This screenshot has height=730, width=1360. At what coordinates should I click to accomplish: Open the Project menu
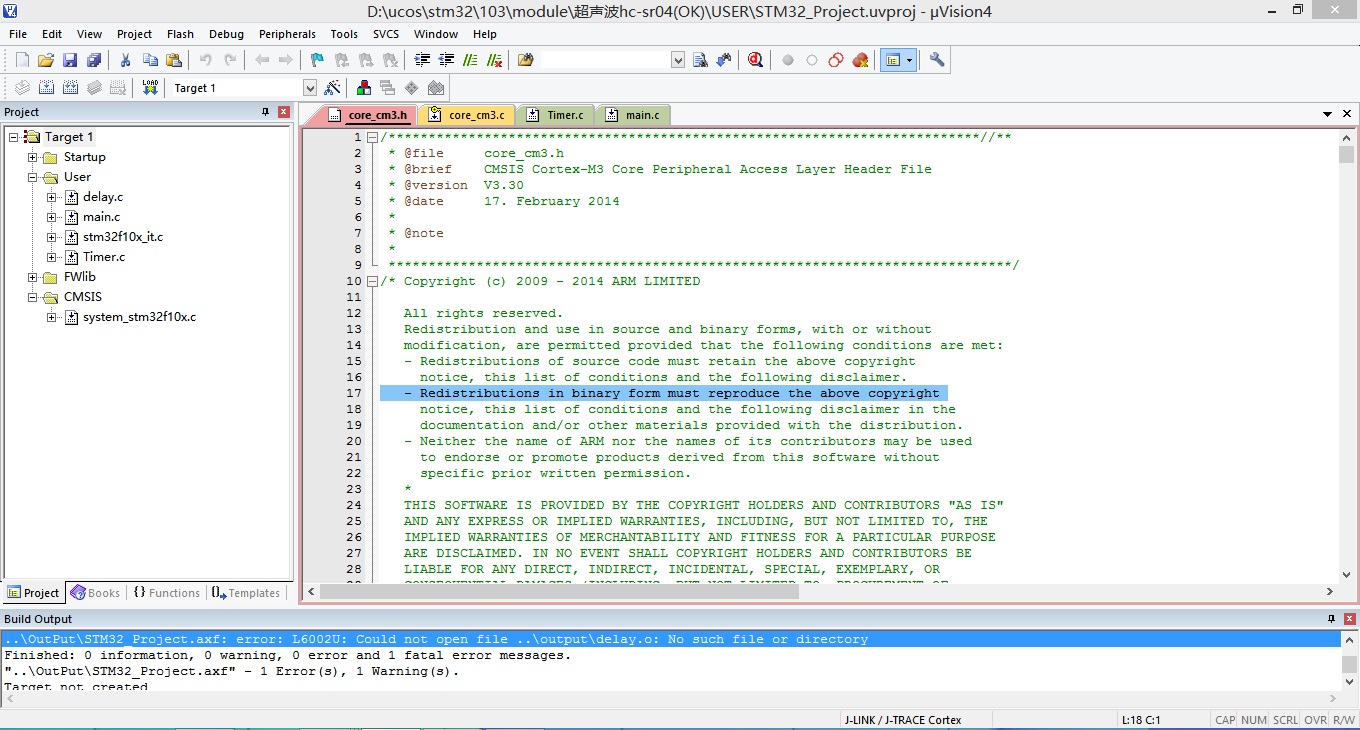(134, 34)
